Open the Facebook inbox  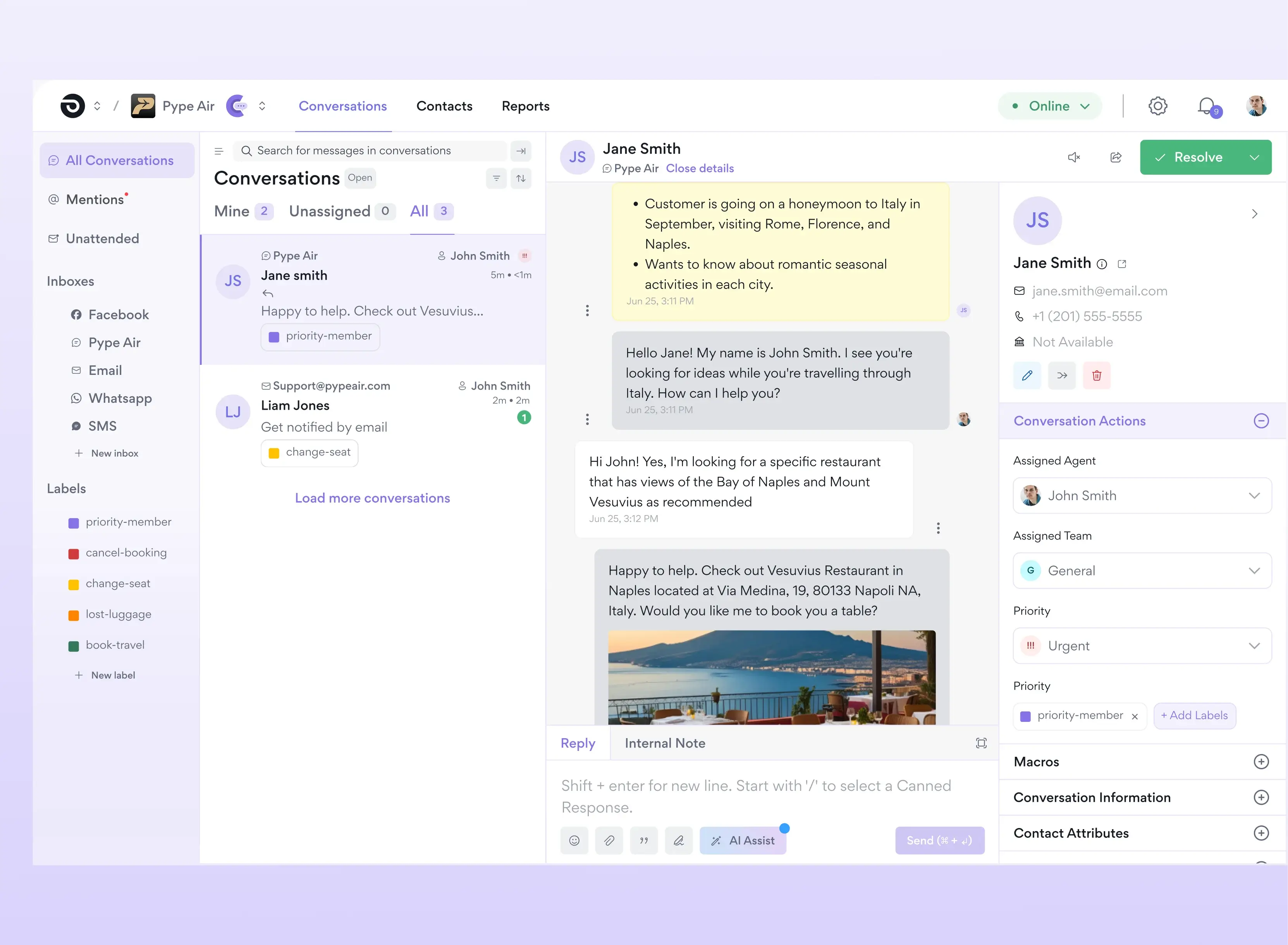tap(110, 314)
